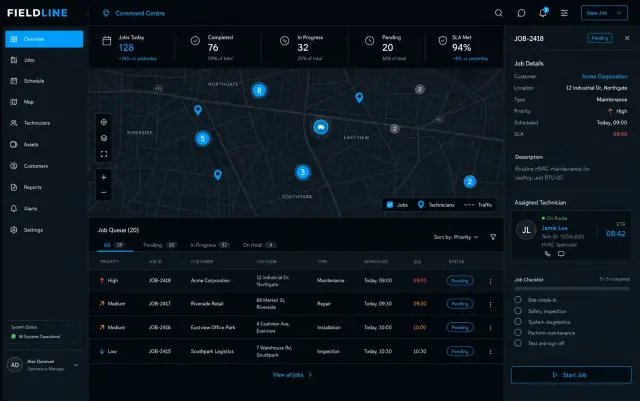Switch to the Pending tab in Job Queue
The height and width of the screenshot is (401, 640).
pyautogui.click(x=160, y=245)
